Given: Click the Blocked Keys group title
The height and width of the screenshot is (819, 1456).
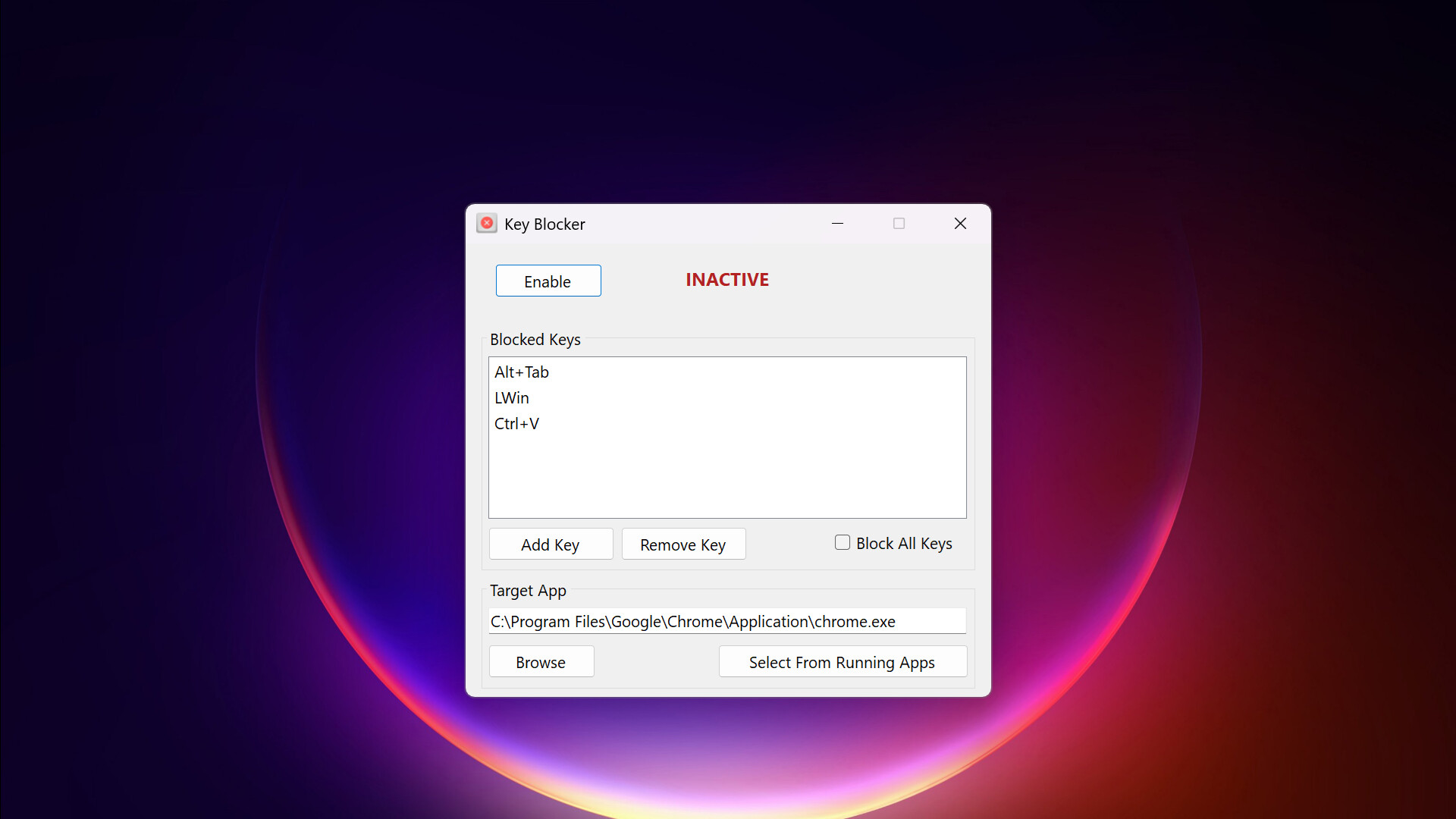Looking at the screenshot, I should pyautogui.click(x=535, y=339).
